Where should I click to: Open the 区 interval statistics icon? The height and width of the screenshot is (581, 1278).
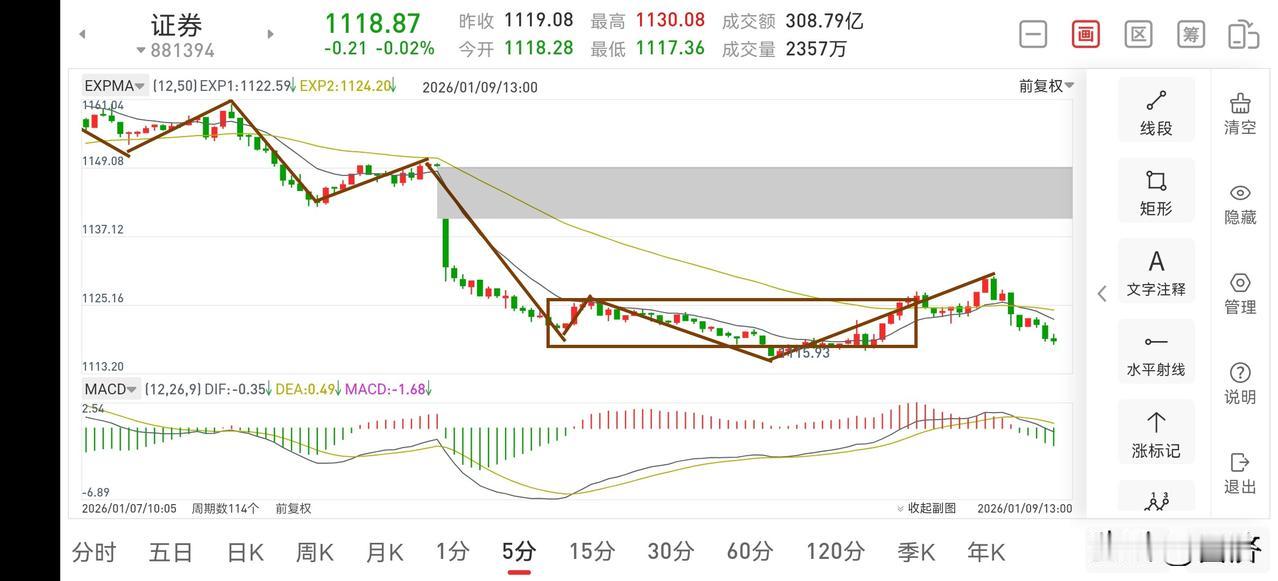coord(1138,34)
